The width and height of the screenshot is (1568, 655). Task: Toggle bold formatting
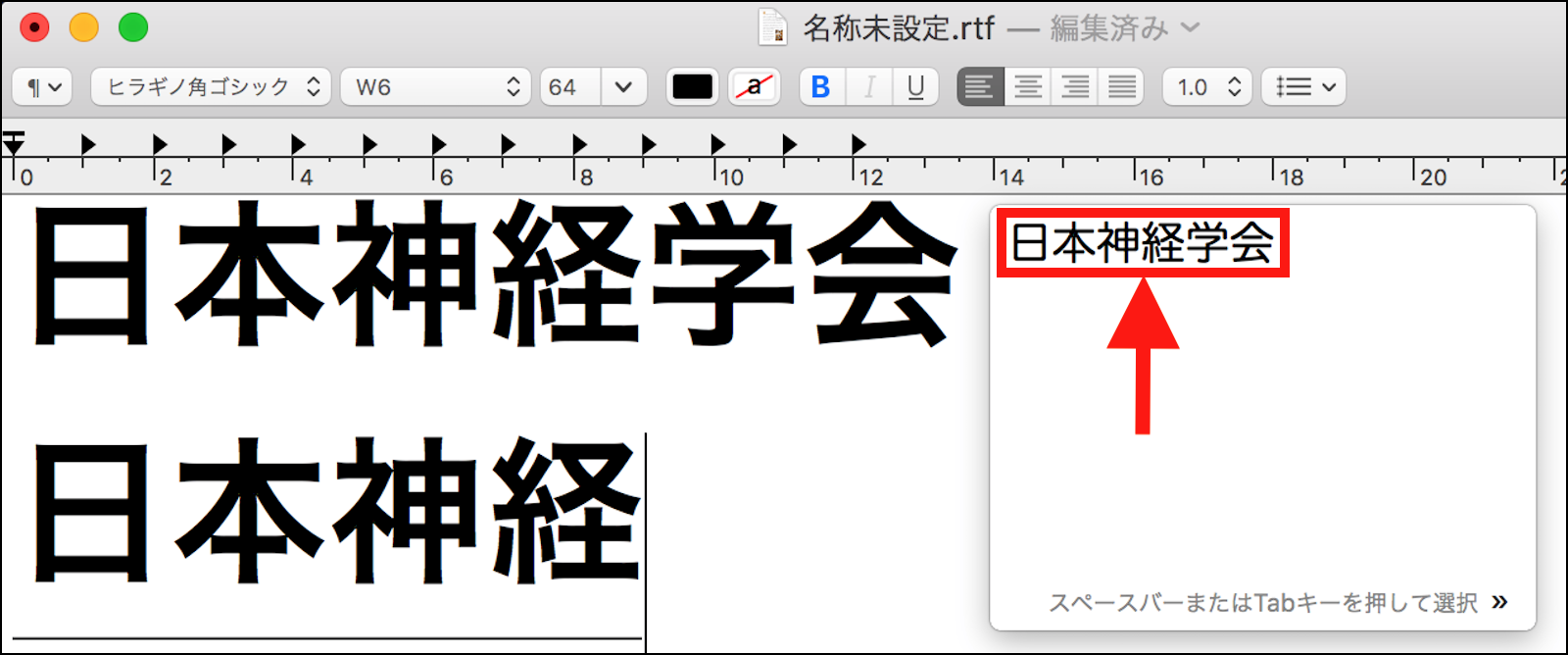click(x=821, y=87)
